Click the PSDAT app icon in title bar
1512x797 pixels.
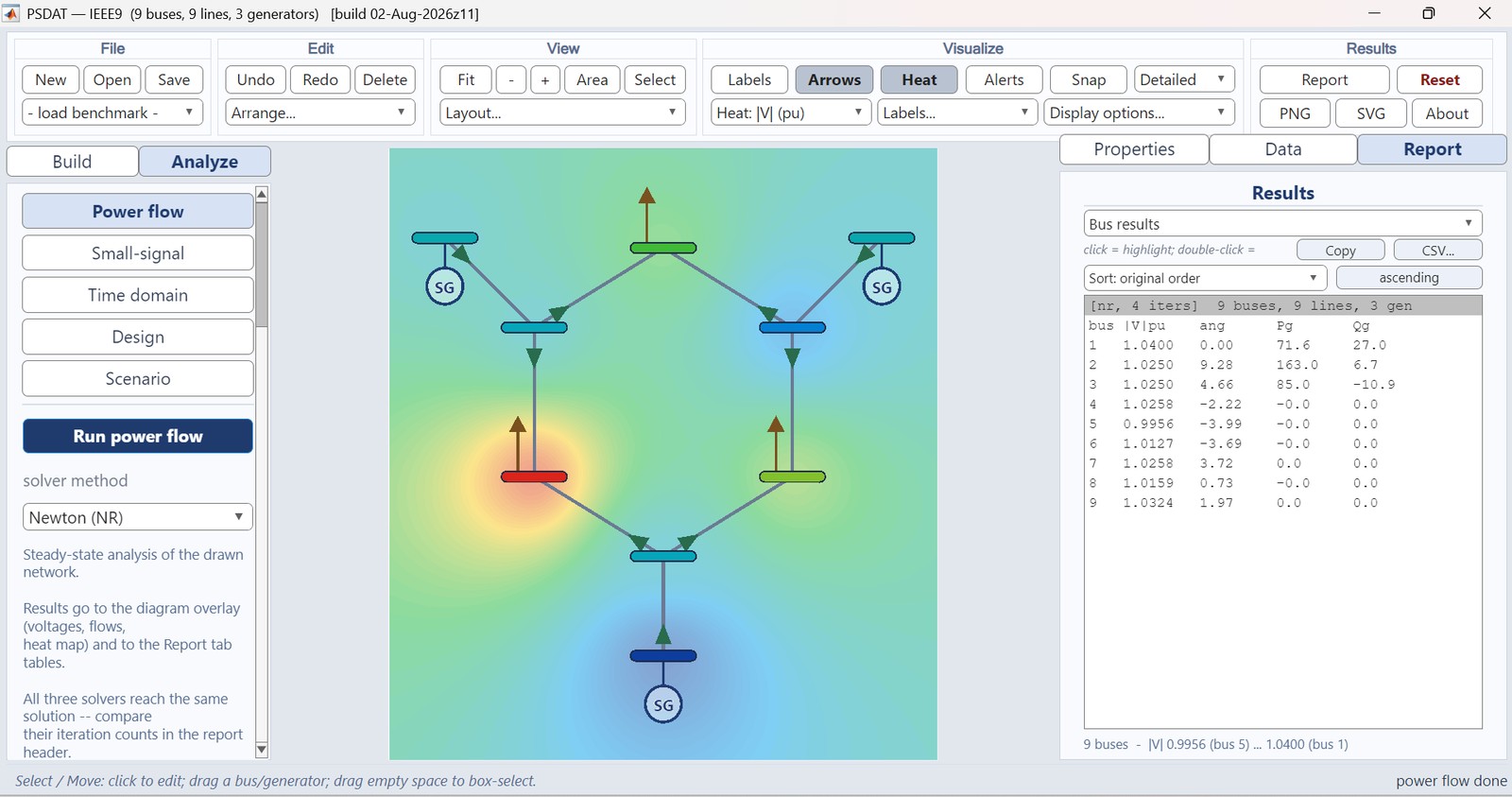click(11, 13)
